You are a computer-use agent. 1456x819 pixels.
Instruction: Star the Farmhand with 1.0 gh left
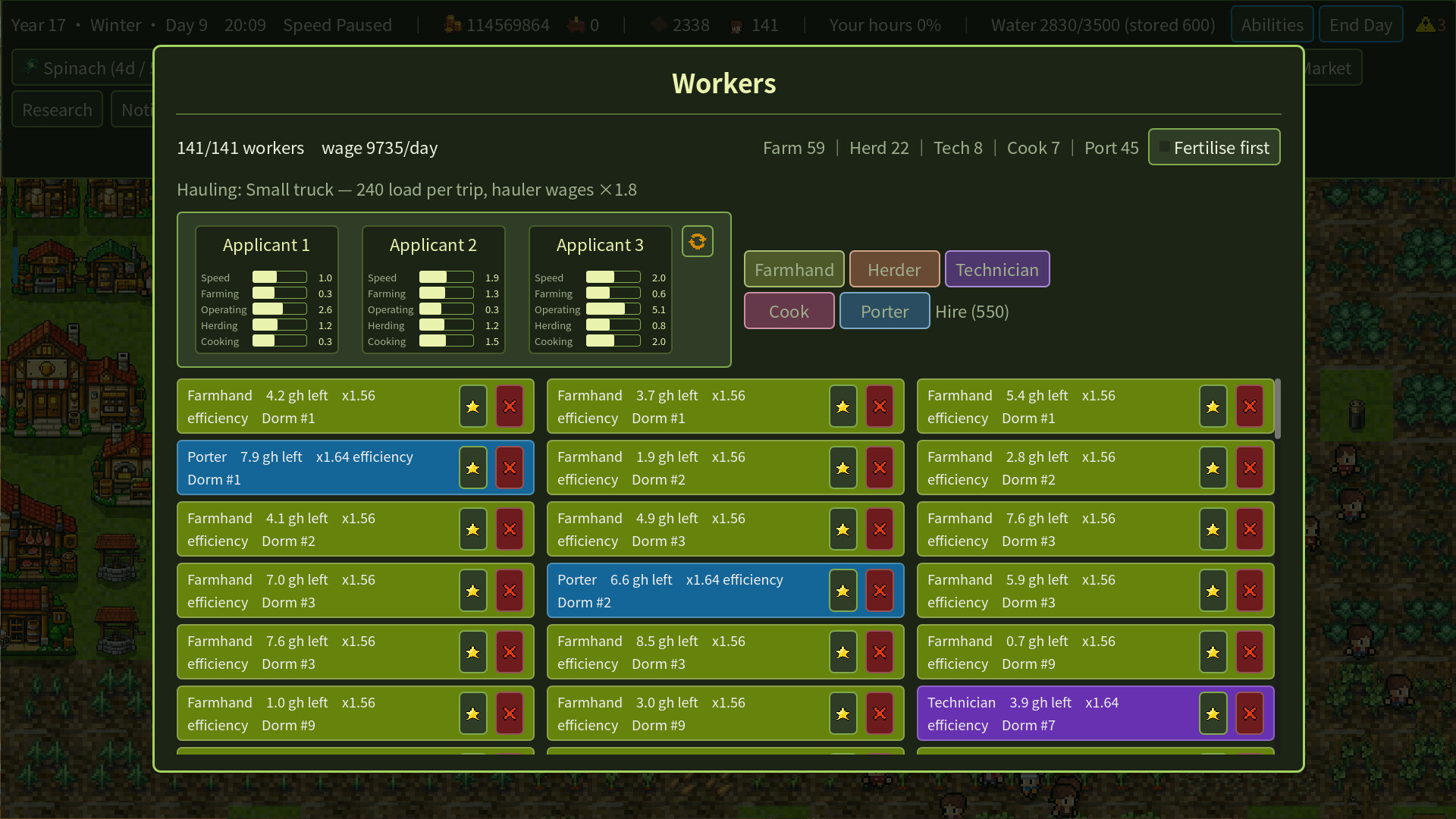(472, 714)
